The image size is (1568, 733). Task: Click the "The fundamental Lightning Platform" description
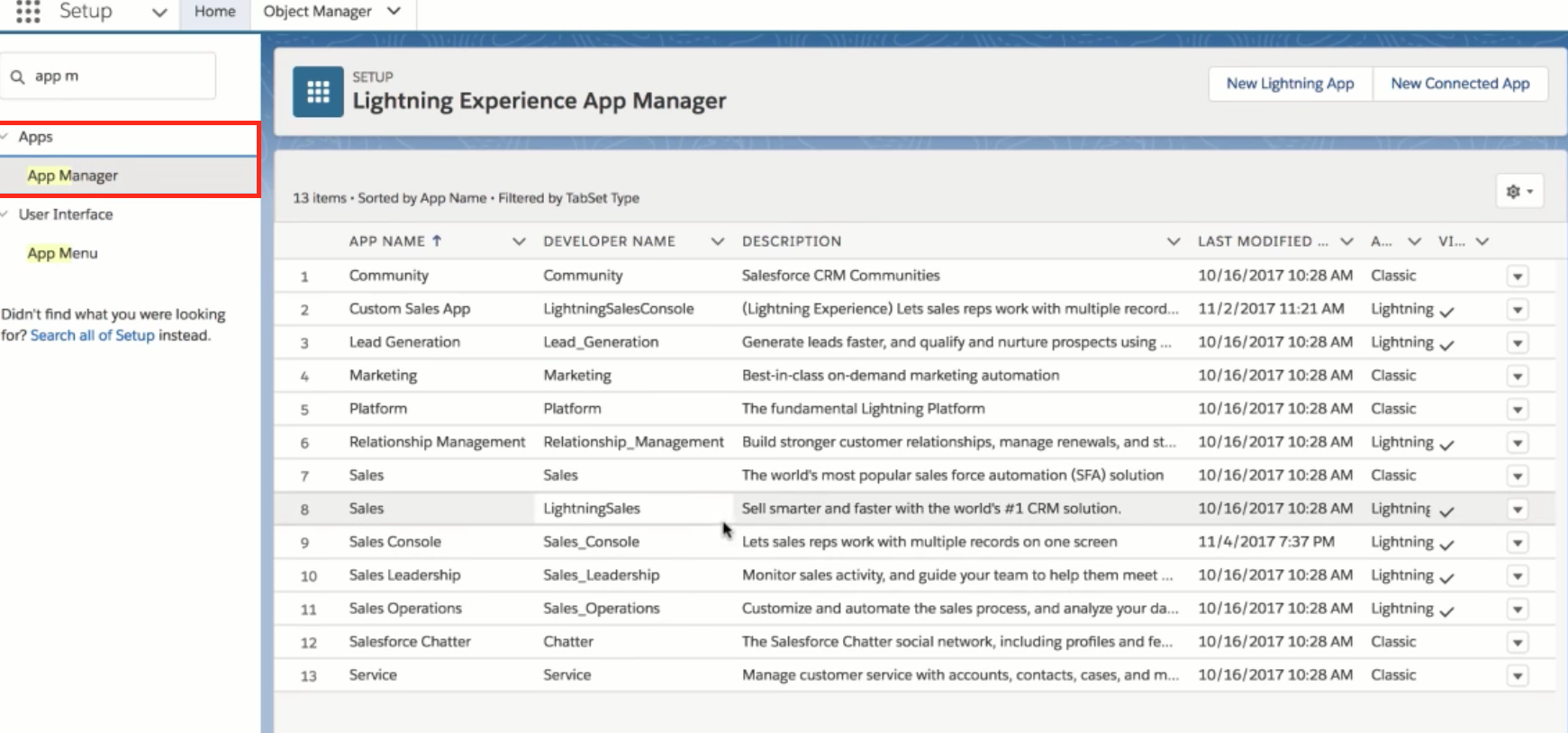863,409
